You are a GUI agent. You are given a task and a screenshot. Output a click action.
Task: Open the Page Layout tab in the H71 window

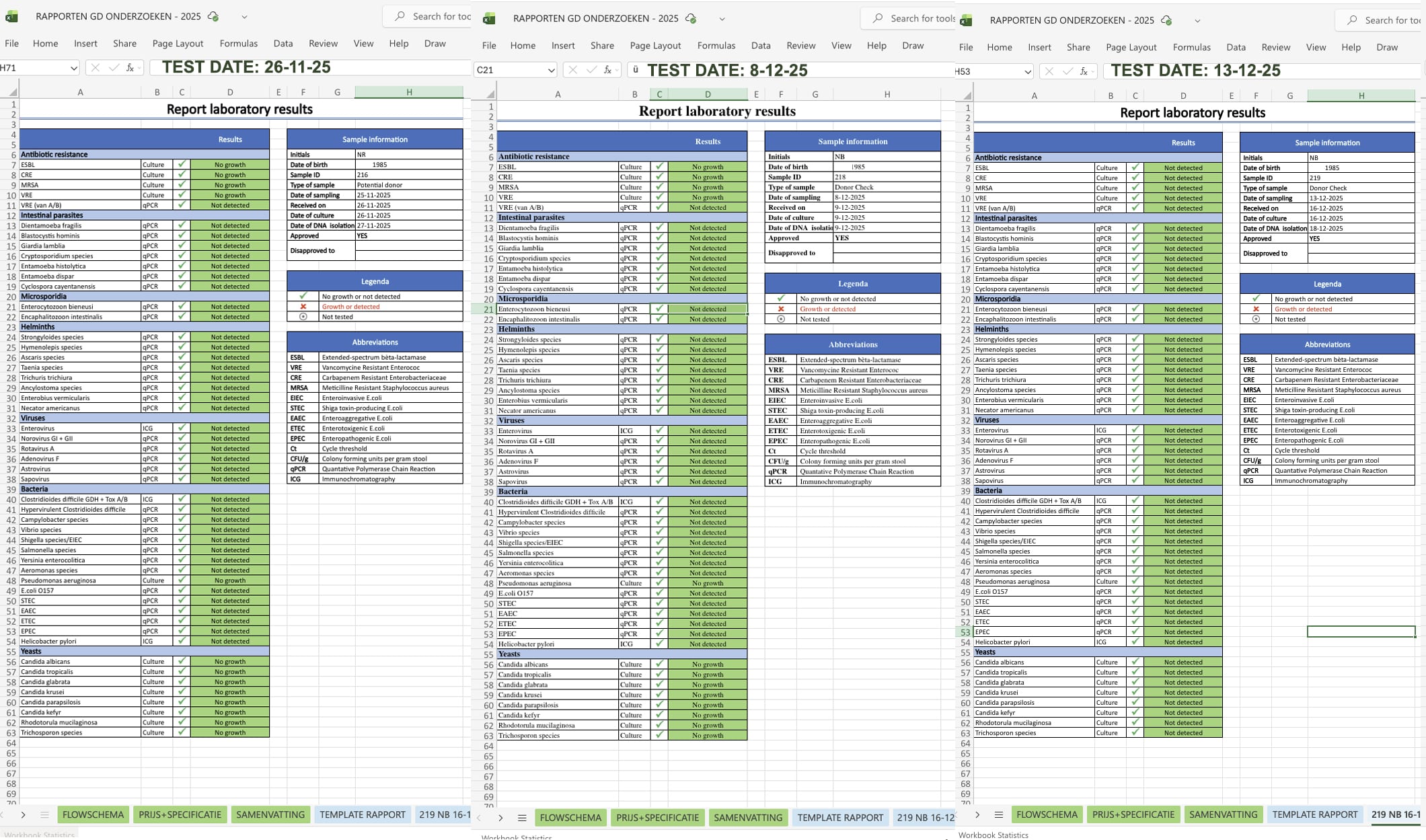click(x=178, y=44)
